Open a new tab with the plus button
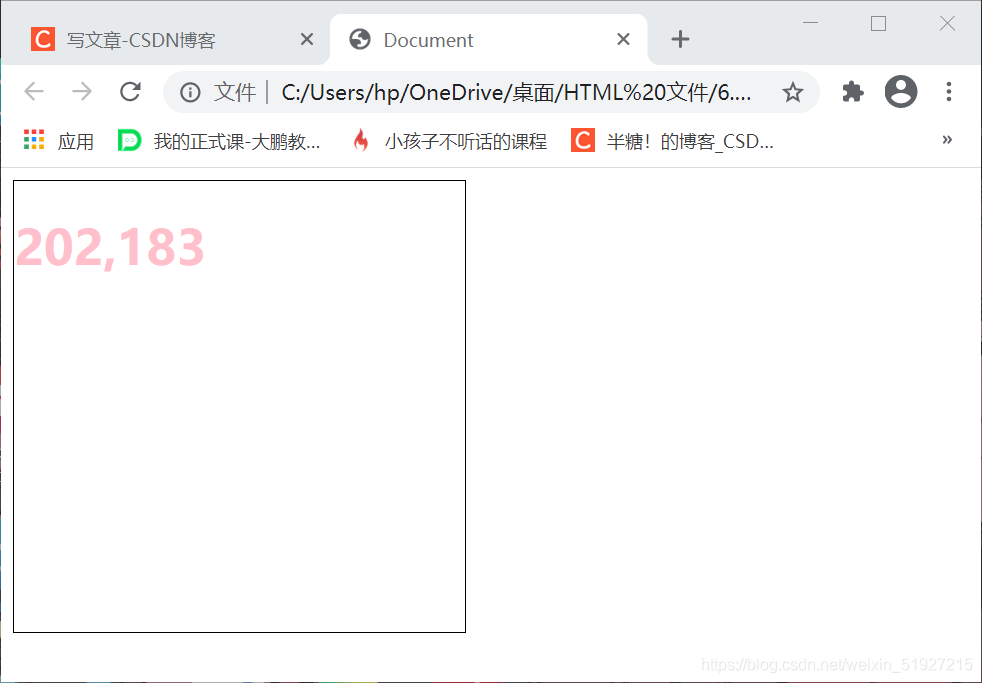Image resolution: width=982 pixels, height=683 pixels. click(680, 39)
